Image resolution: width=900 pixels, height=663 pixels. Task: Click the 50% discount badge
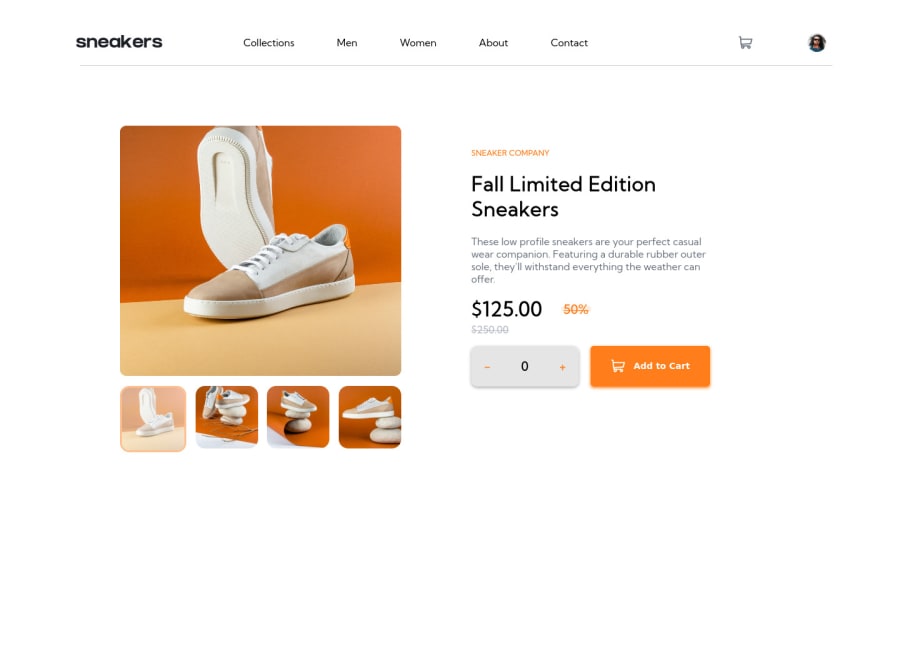576,309
